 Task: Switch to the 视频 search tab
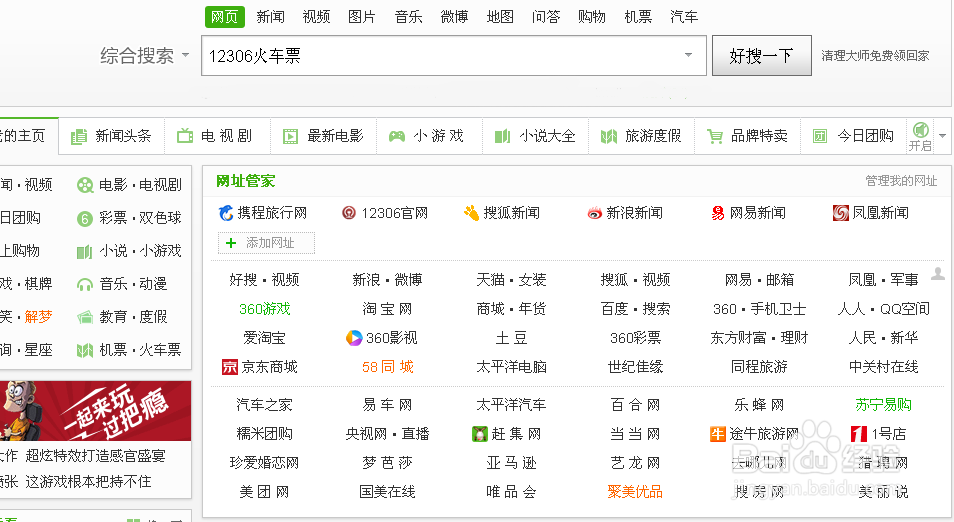pos(316,16)
